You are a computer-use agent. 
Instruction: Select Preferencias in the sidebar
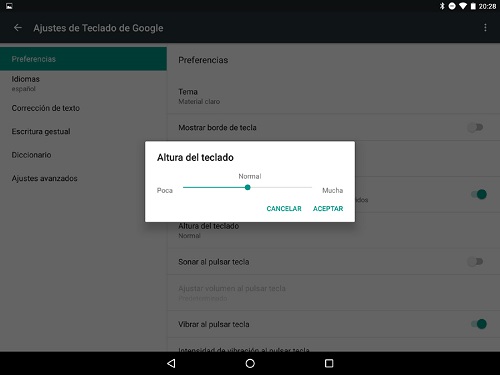click(83, 59)
